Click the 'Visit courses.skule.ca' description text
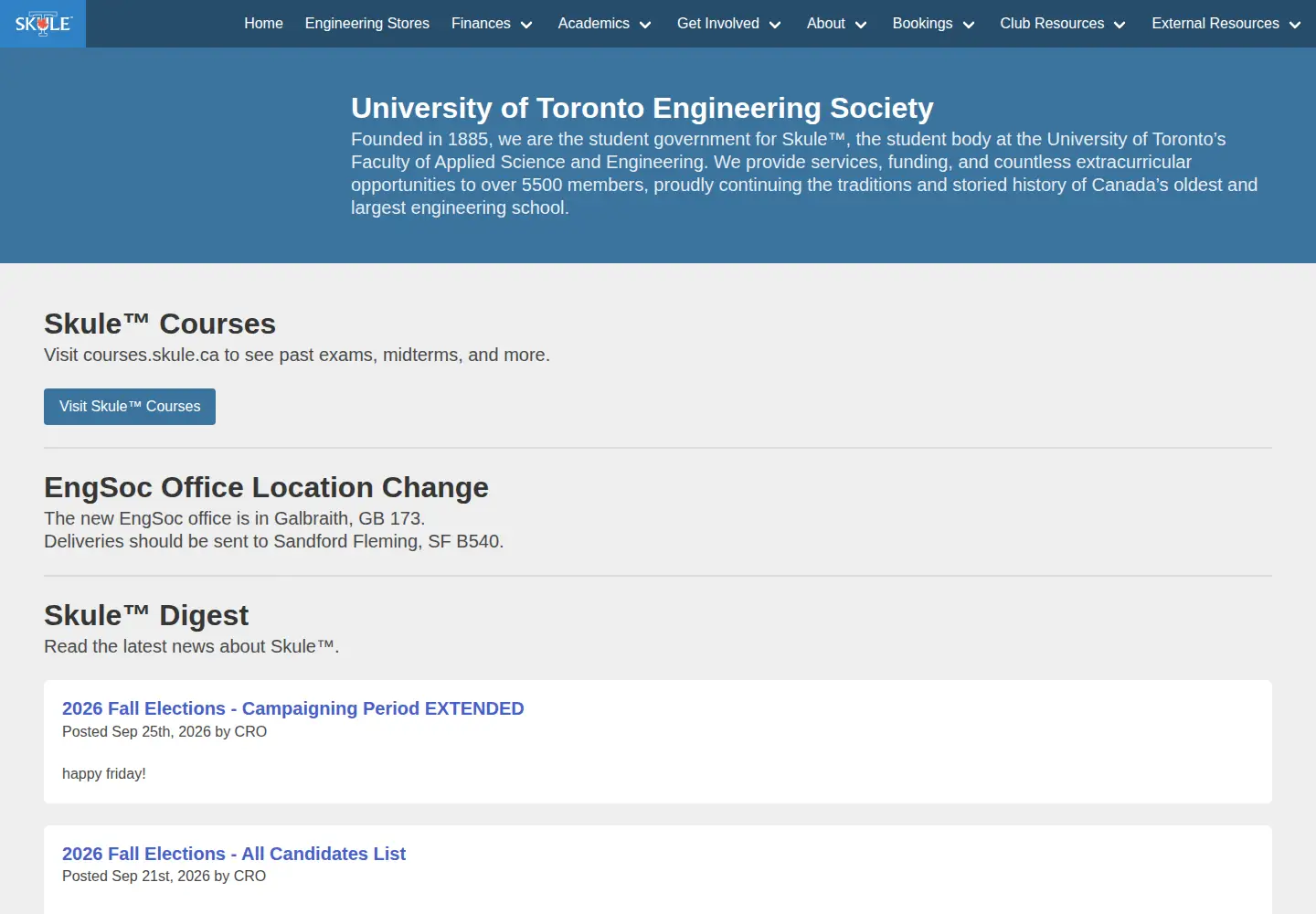Viewport: 1316px width, 914px height. (x=297, y=355)
